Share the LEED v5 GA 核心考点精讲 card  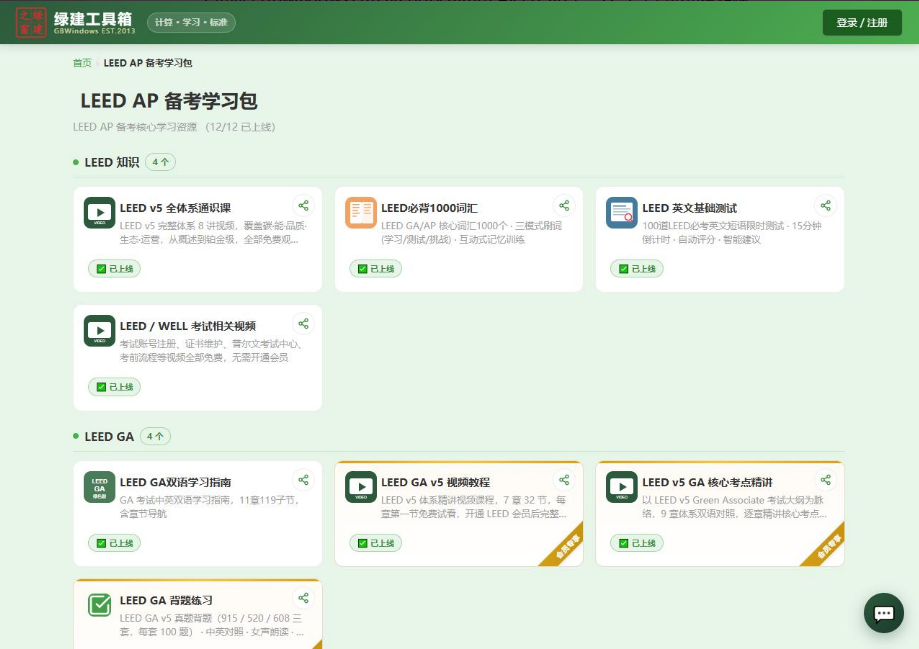point(825,480)
